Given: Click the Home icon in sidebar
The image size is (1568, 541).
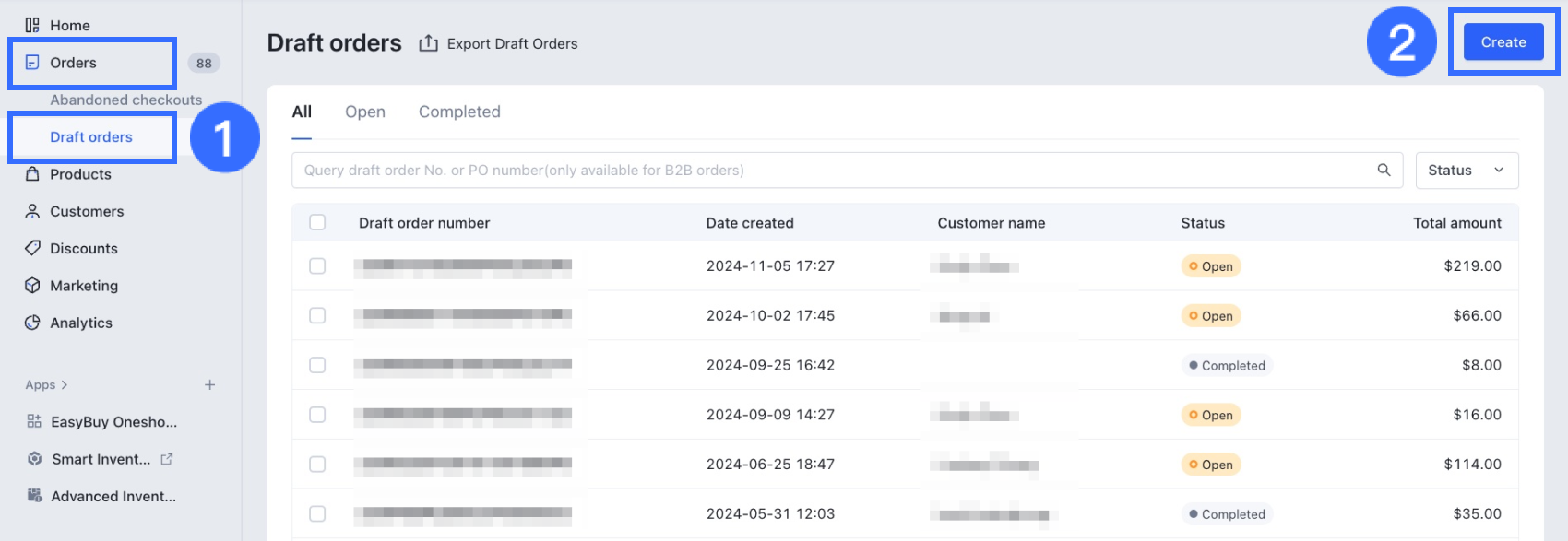Looking at the screenshot, I should (32, 25).
